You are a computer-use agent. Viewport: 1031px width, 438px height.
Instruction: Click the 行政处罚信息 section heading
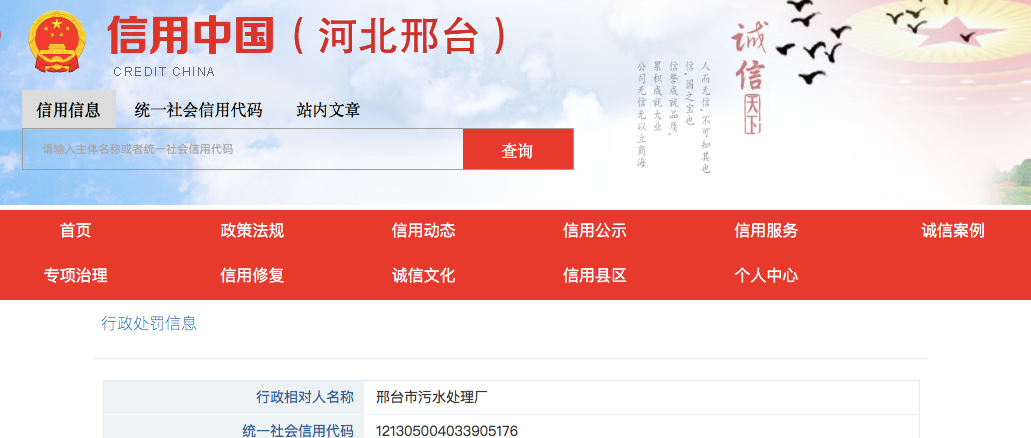coord(149,323)
